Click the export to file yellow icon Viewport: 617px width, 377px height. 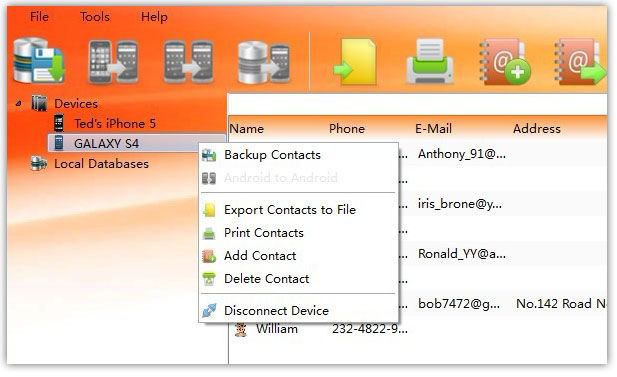[x=355, y=62]
